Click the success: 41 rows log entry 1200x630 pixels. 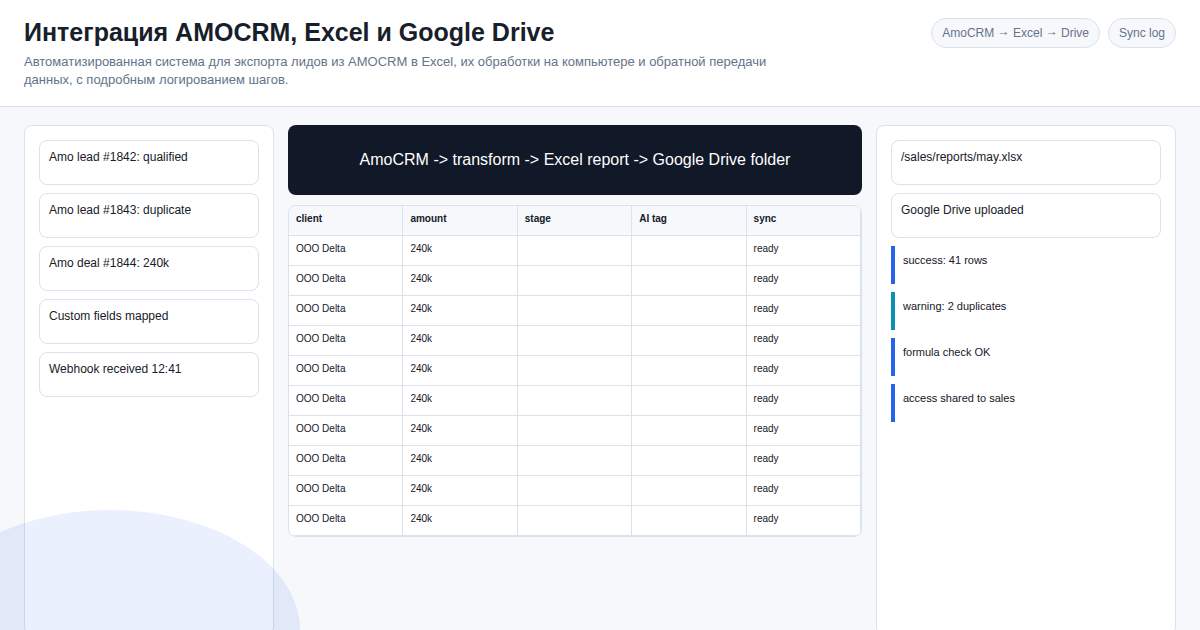1026,265
